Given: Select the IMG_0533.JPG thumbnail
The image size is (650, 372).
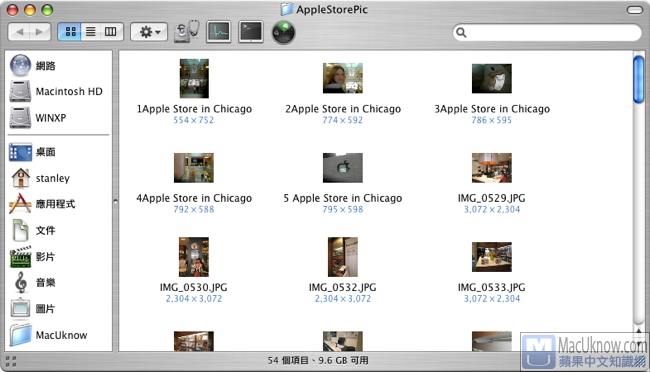Looking at the screenshot, I should (492, 257).
